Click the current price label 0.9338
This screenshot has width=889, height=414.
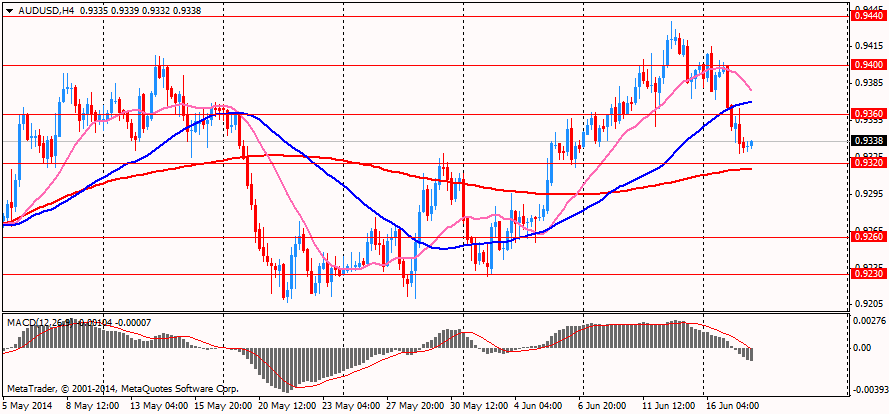[x=870, y=141]
